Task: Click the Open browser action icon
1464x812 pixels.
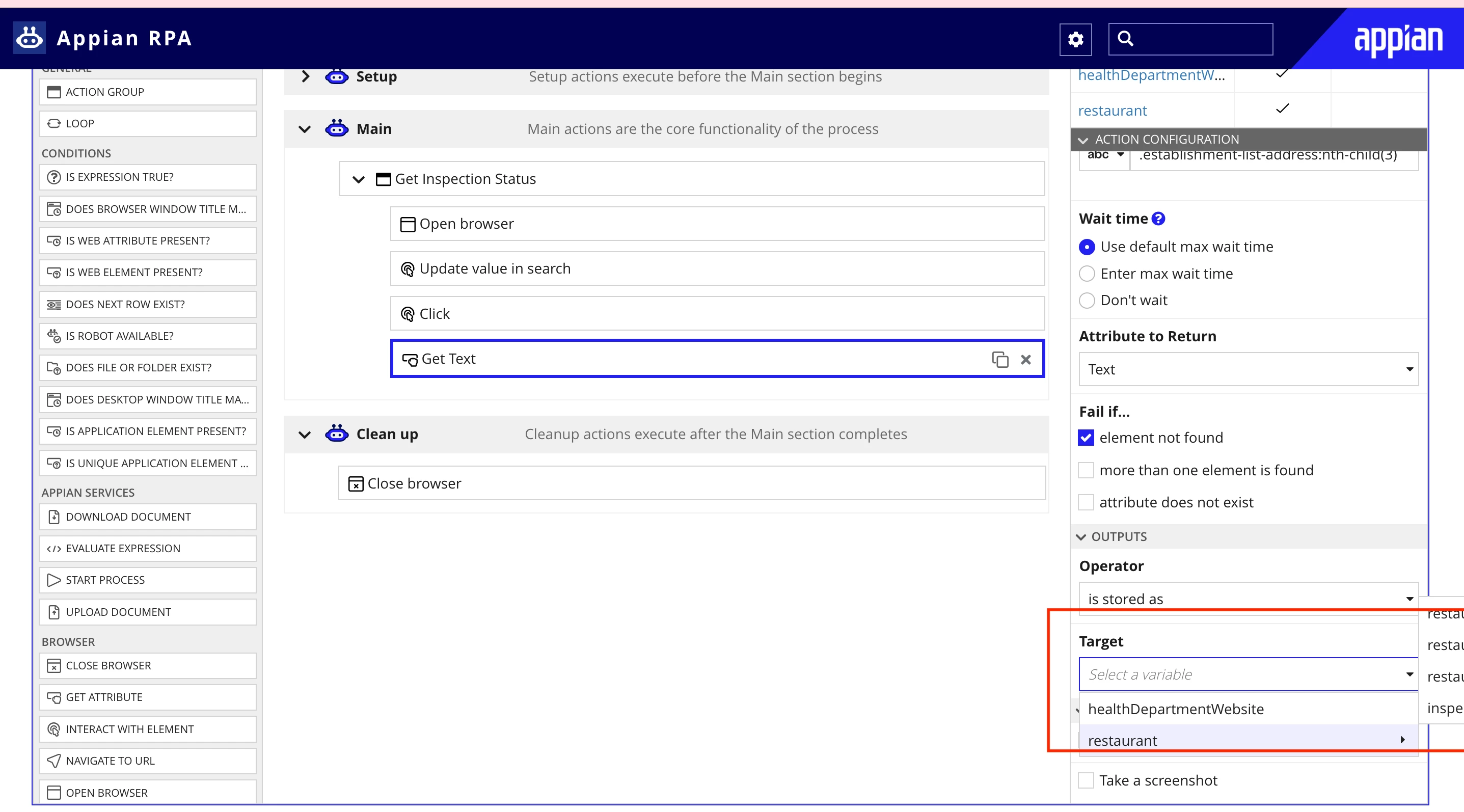Action: (408, 224)
